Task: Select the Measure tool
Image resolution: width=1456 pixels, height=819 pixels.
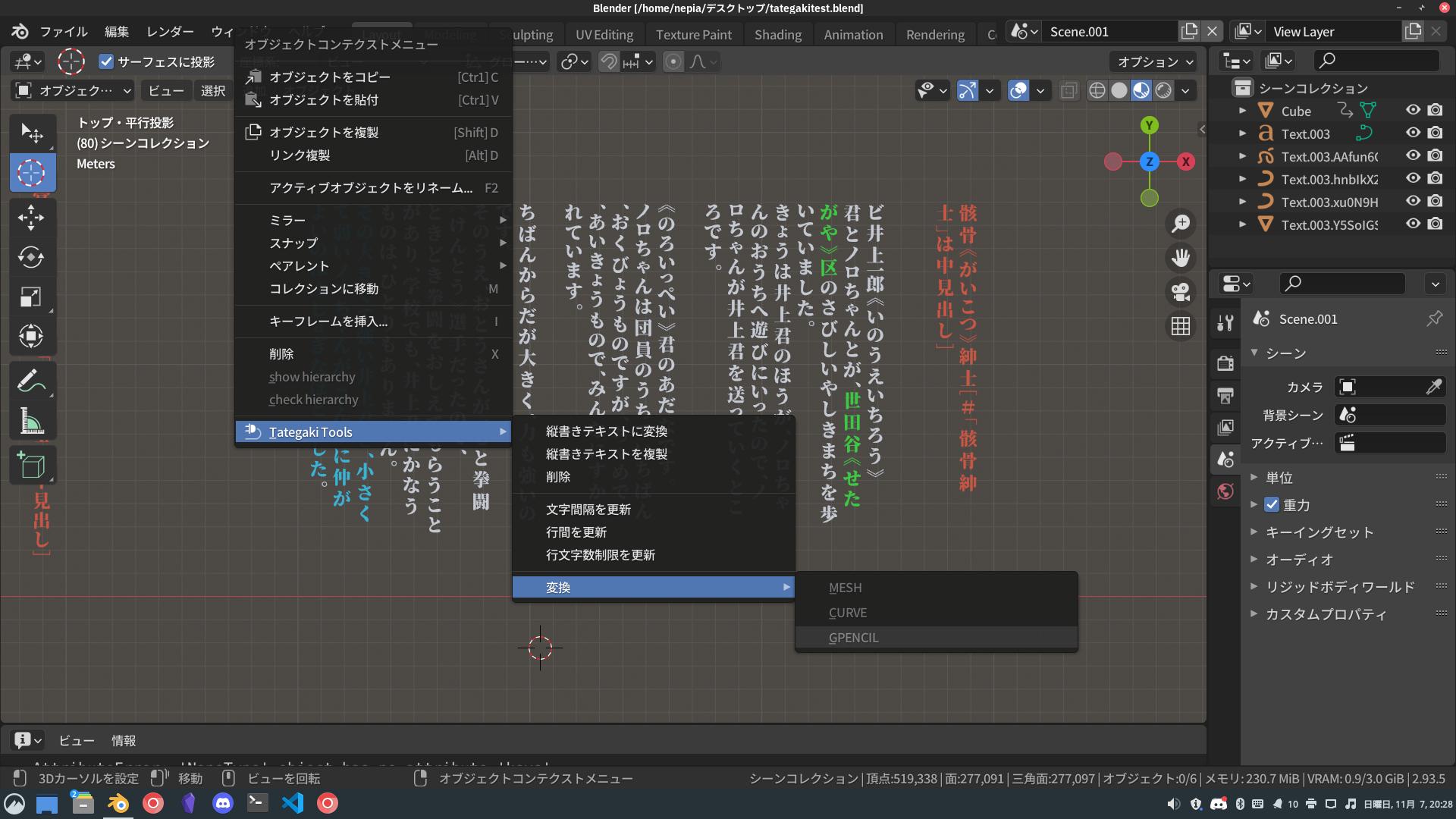Action: point(32,420)
